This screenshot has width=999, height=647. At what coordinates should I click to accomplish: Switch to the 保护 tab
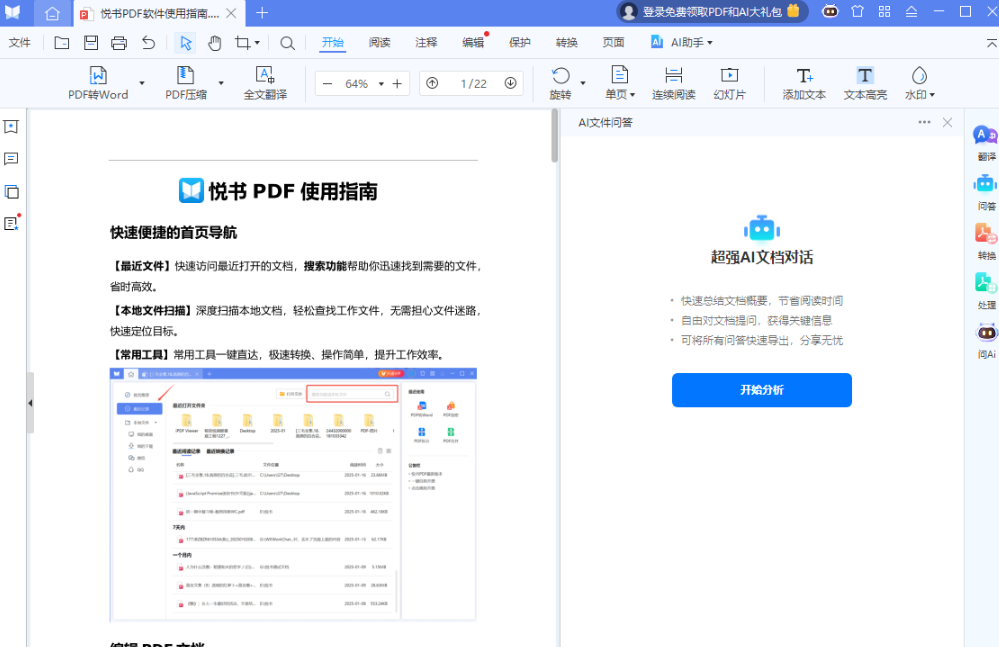[520, 43]
